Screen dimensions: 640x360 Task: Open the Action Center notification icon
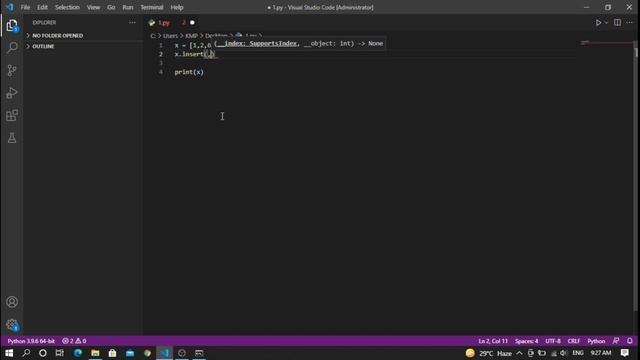624,353
